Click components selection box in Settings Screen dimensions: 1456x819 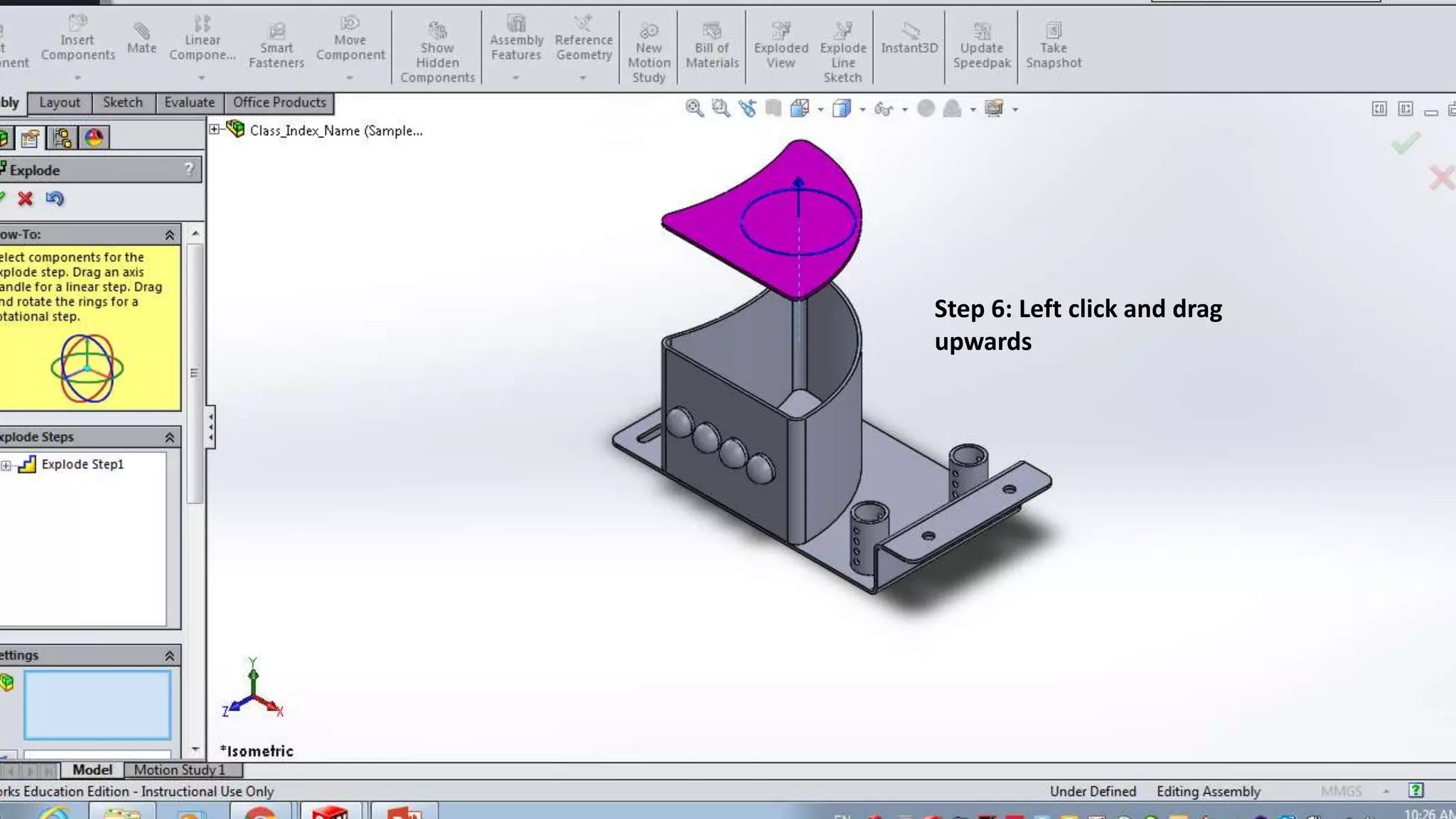point(97,705)
